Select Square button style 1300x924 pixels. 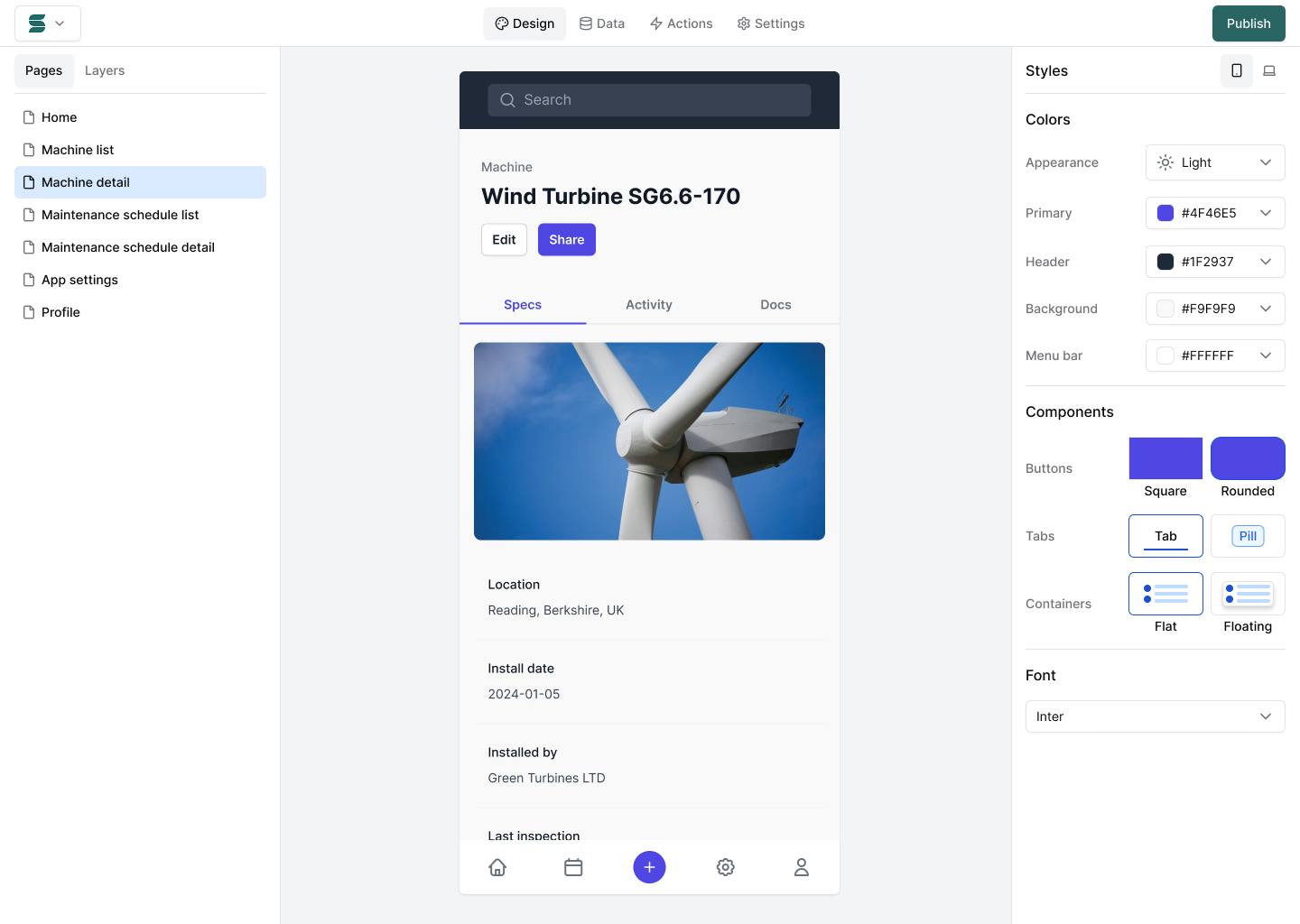(x=1165, y=458)
